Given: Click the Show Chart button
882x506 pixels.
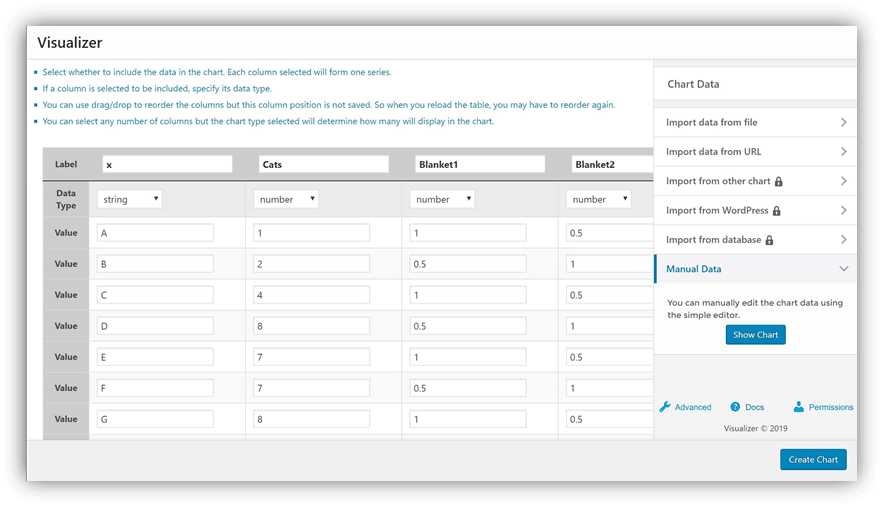Looking at the screenshot, I should [x=755, y=335].
